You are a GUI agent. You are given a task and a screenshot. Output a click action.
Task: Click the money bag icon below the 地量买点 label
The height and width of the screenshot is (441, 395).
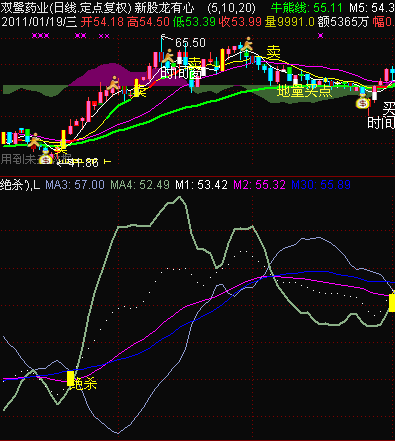click(362, 103)
